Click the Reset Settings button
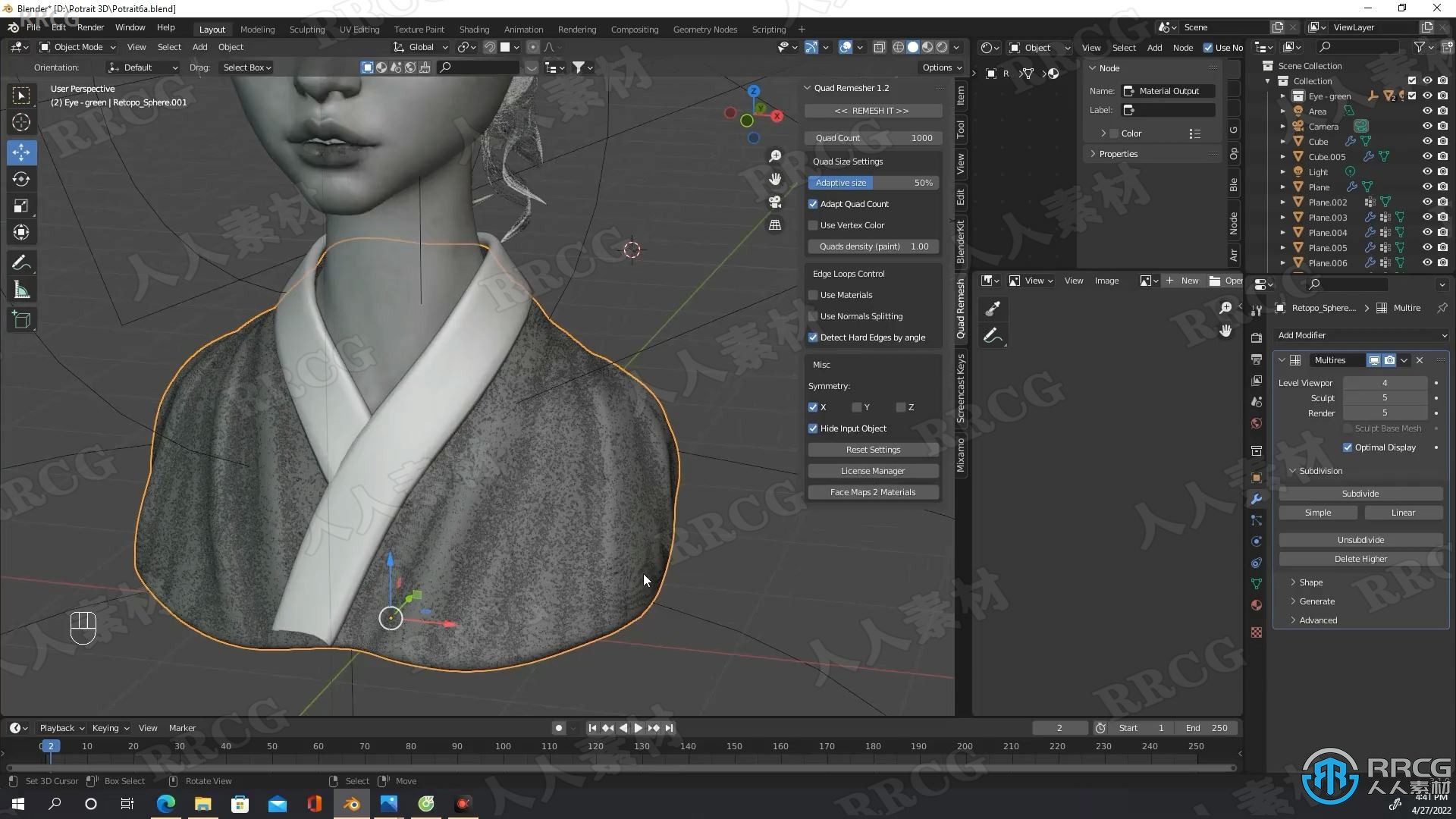The image size is (1456, 819). pos(873,448)
